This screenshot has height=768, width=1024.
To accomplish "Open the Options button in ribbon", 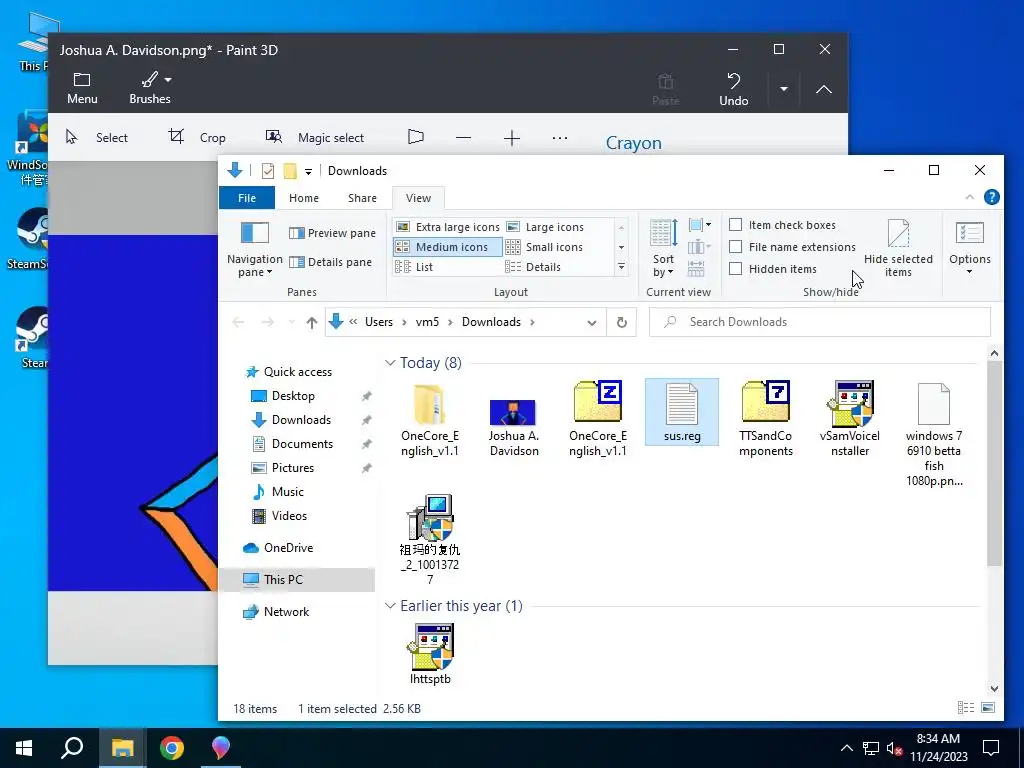I will [x=970, y=249].
